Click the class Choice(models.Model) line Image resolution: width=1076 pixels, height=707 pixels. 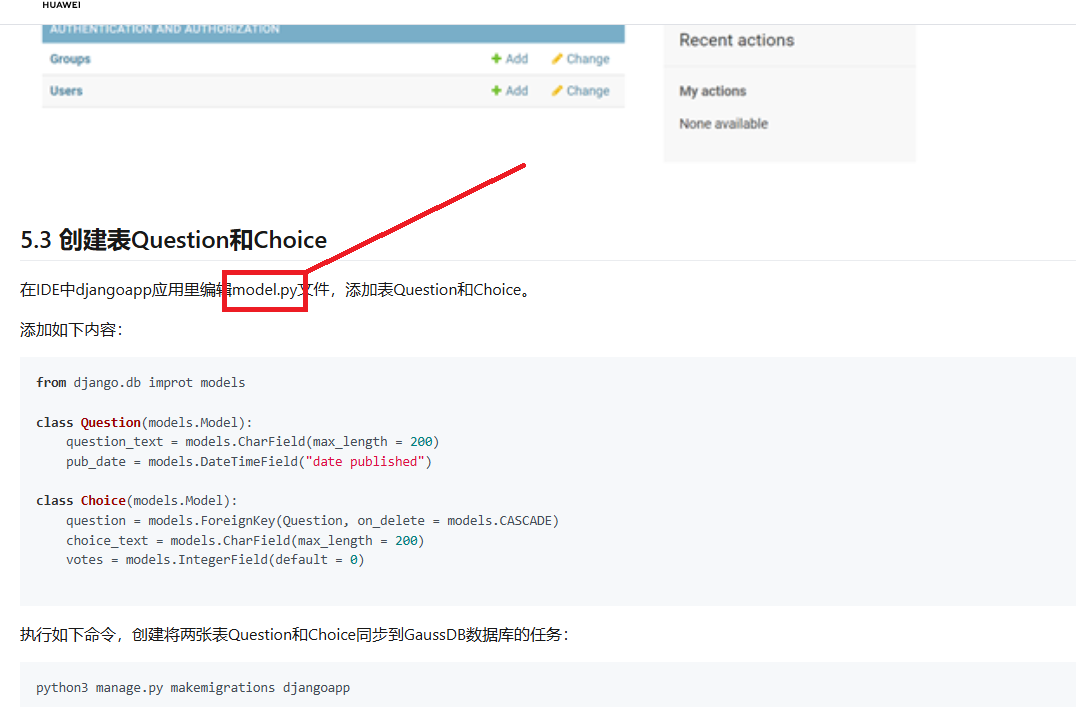click(x=137, y=500)
